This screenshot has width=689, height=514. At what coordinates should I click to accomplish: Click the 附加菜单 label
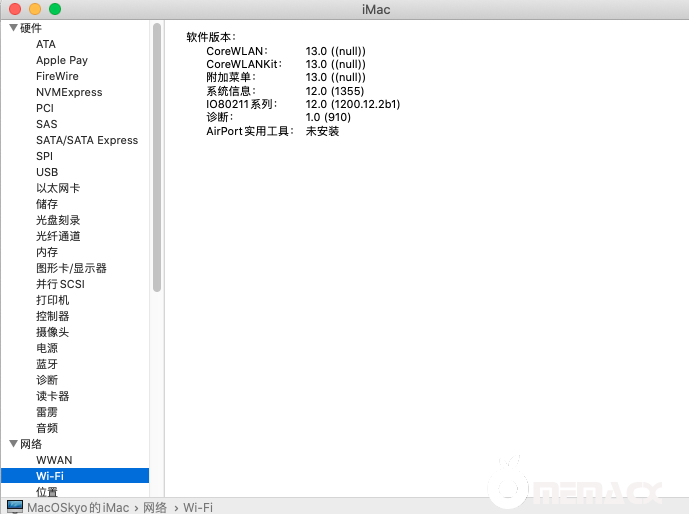click(231, 77)
